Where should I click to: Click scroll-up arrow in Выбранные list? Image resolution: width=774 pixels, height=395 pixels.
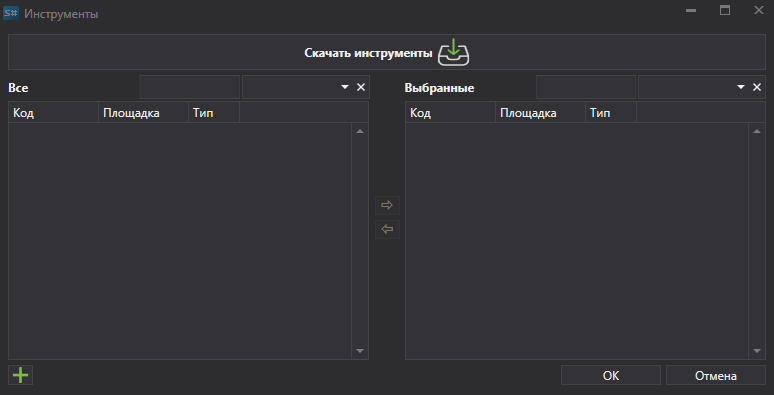pyautogui.click(x=757, y=131)
